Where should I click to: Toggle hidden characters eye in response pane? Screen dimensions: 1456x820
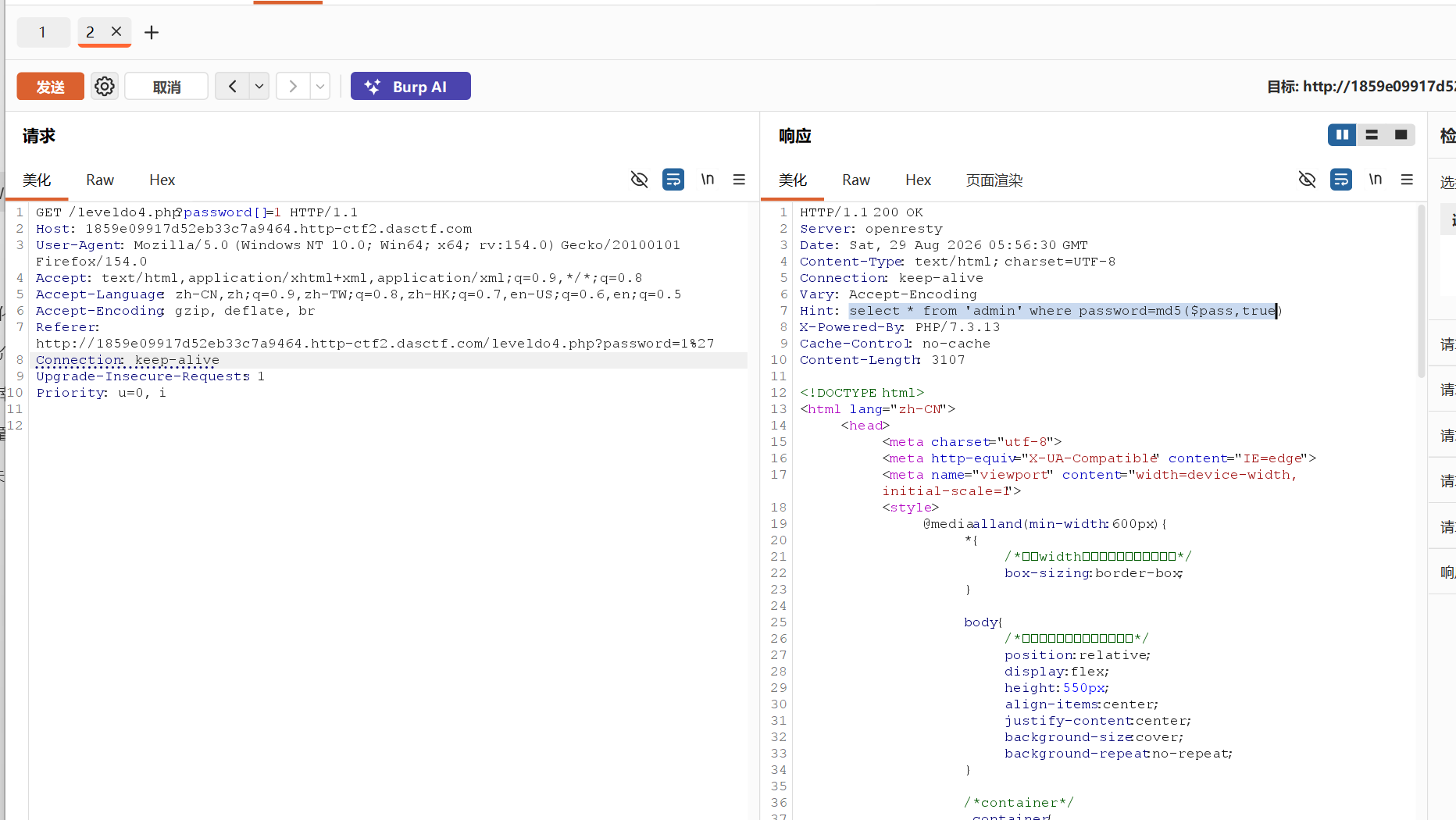pyautogui.click(x=1307, y=180)
